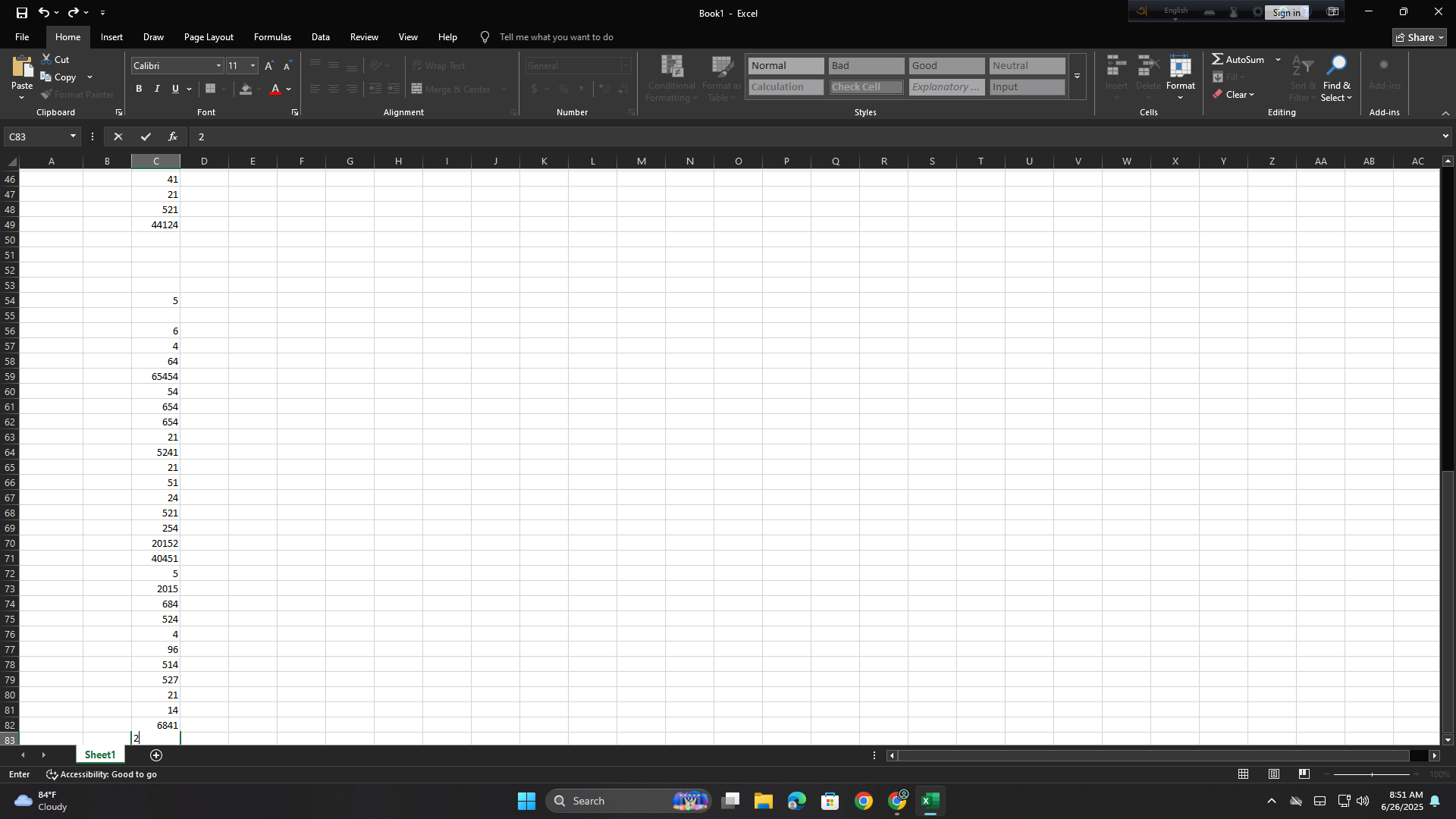Screen dimensions: 1456x819
Task: Click the AutoSum sigma icon
Action: tap(1217, 59)
